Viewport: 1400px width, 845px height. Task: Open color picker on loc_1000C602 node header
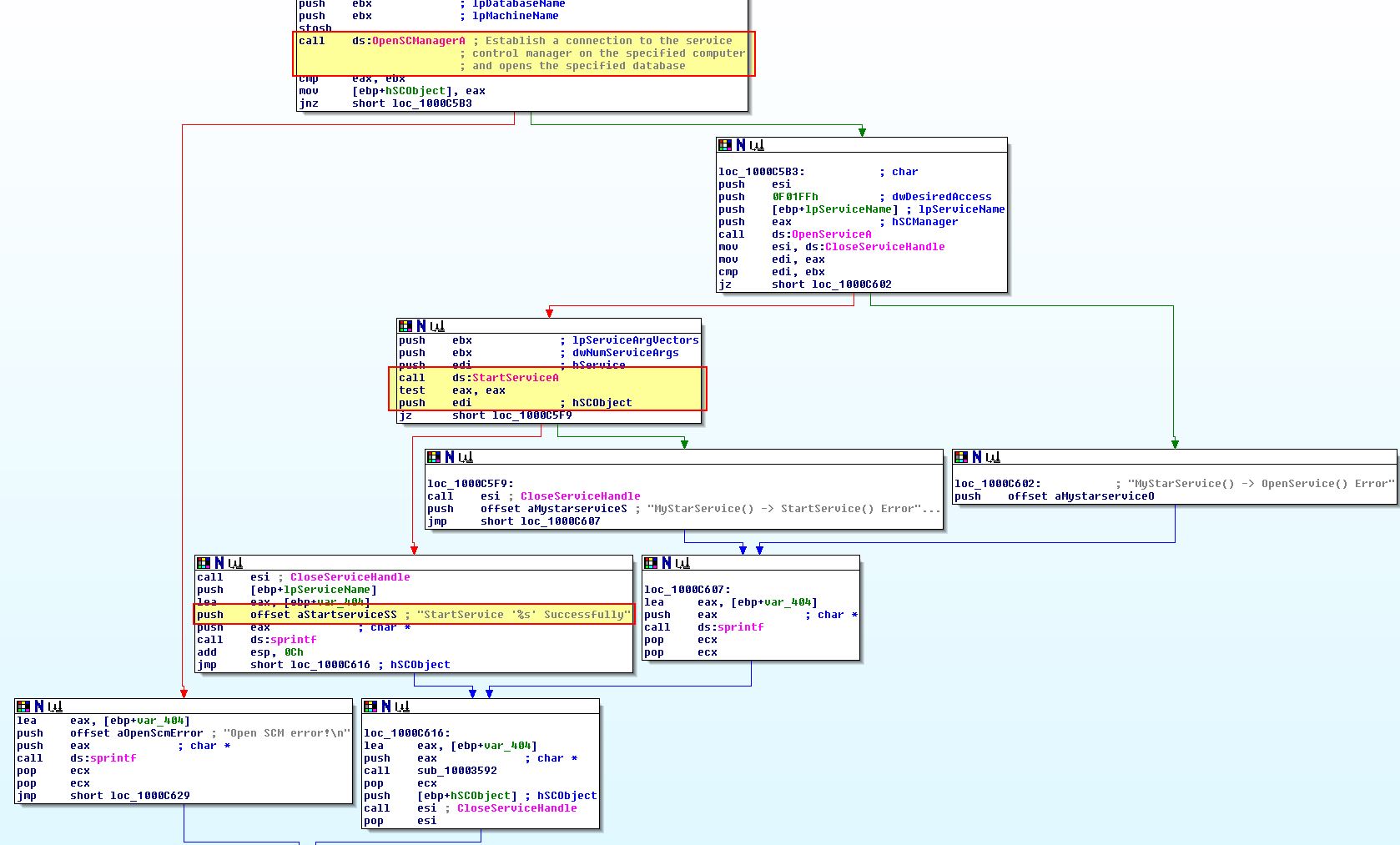tap(961, 457)
